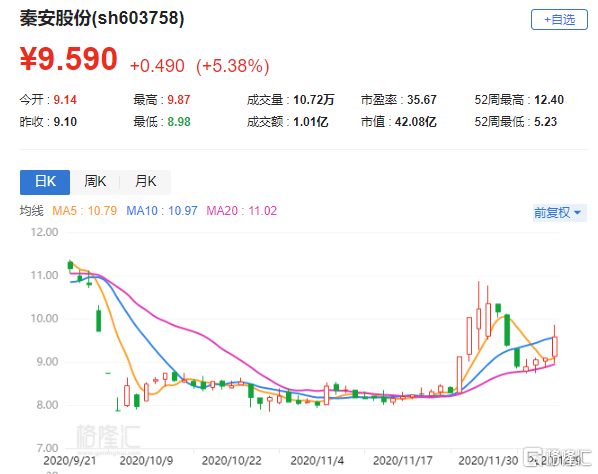Click 最低 value 8.98
This screenshot has height=474, width=598.
(179, 122)
